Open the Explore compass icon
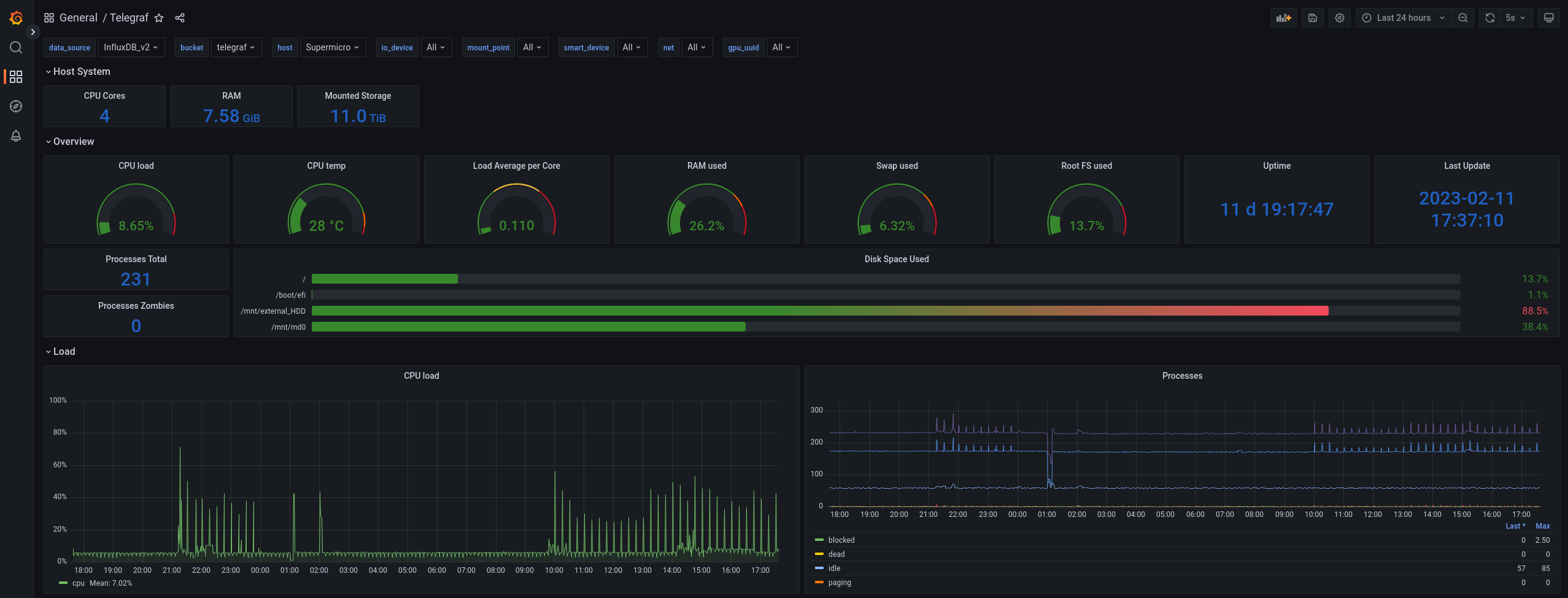 pyautogui.click(x=16, y=106)
